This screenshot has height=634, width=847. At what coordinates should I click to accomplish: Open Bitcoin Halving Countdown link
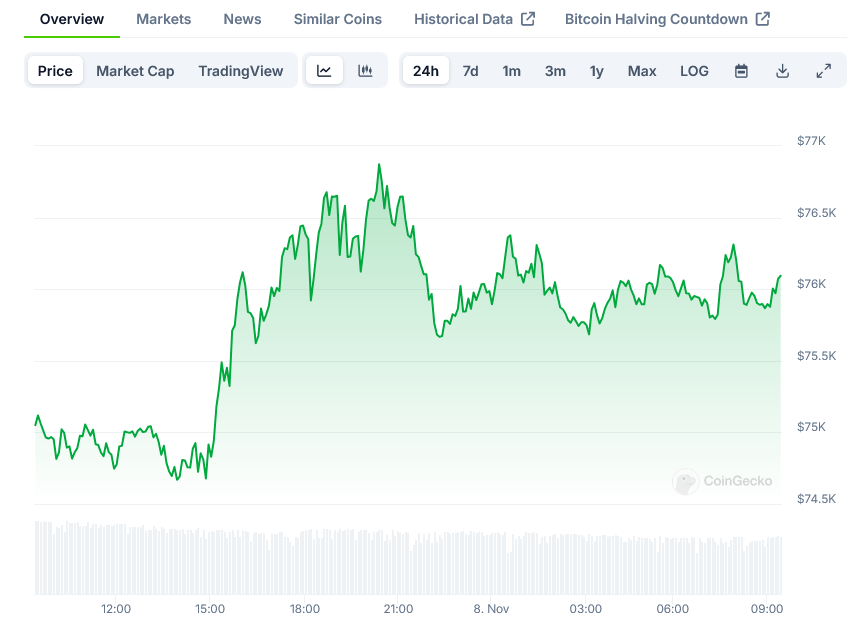coord(667,19)
